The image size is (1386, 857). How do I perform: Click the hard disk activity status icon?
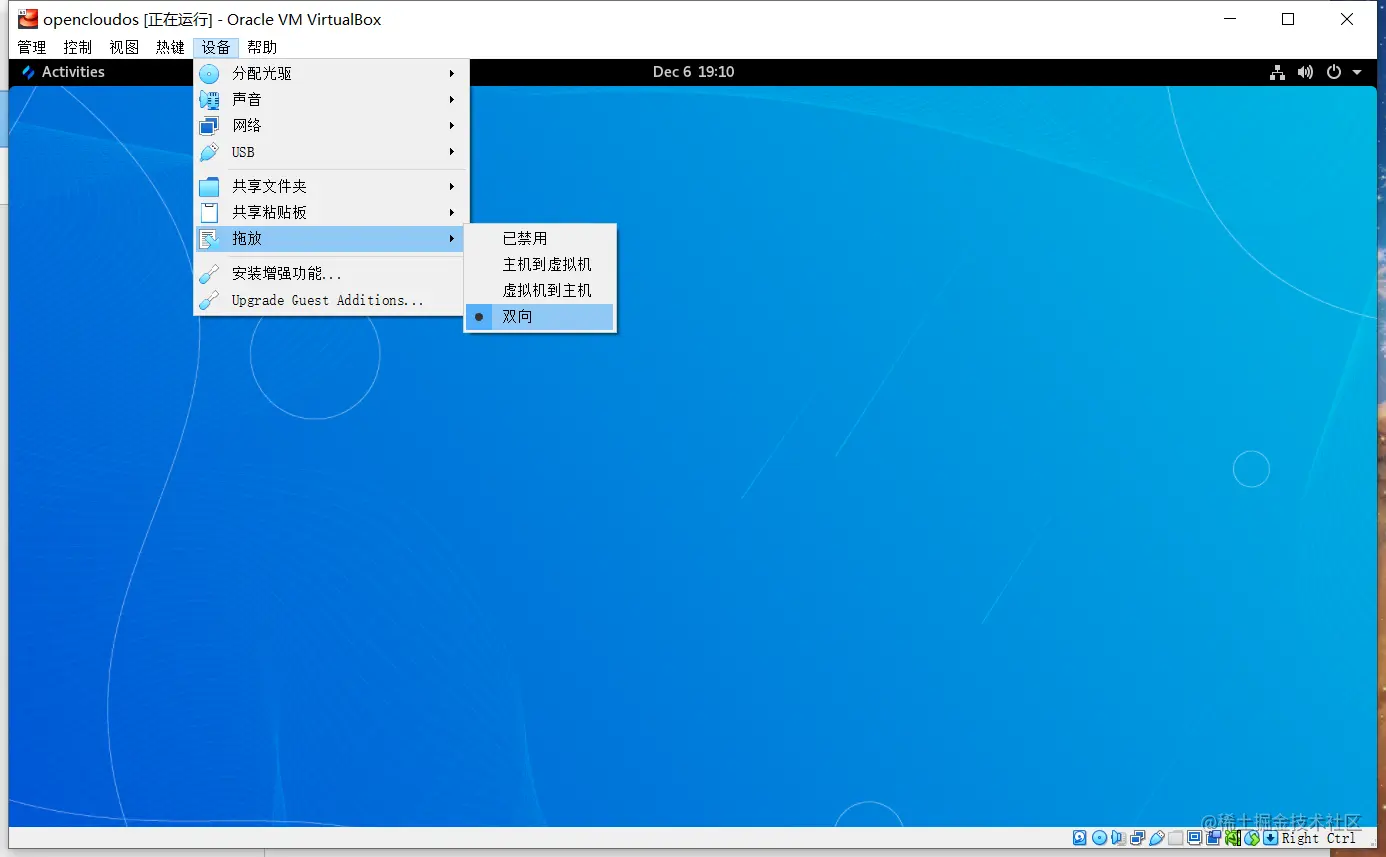(1080, 838)
